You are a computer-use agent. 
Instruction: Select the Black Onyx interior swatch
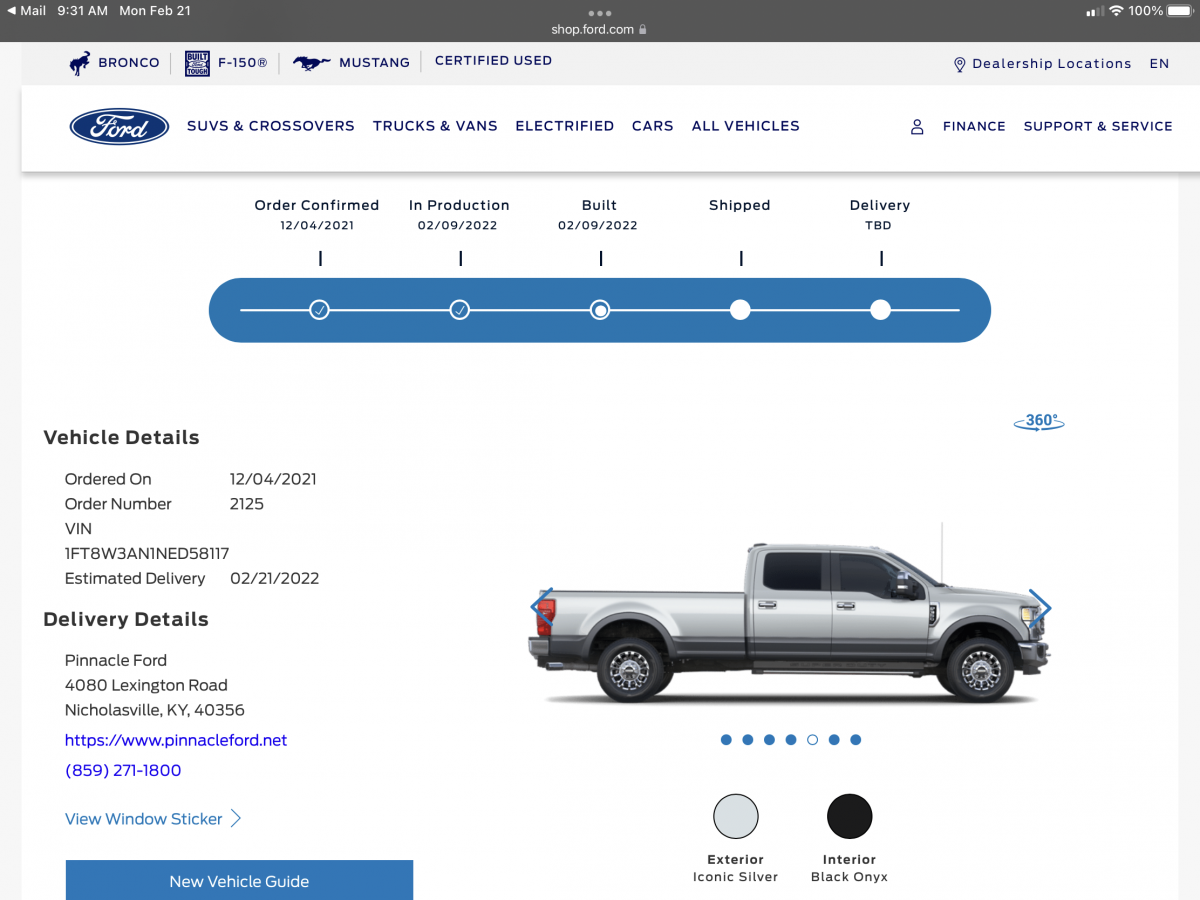(x=850, y=816)
